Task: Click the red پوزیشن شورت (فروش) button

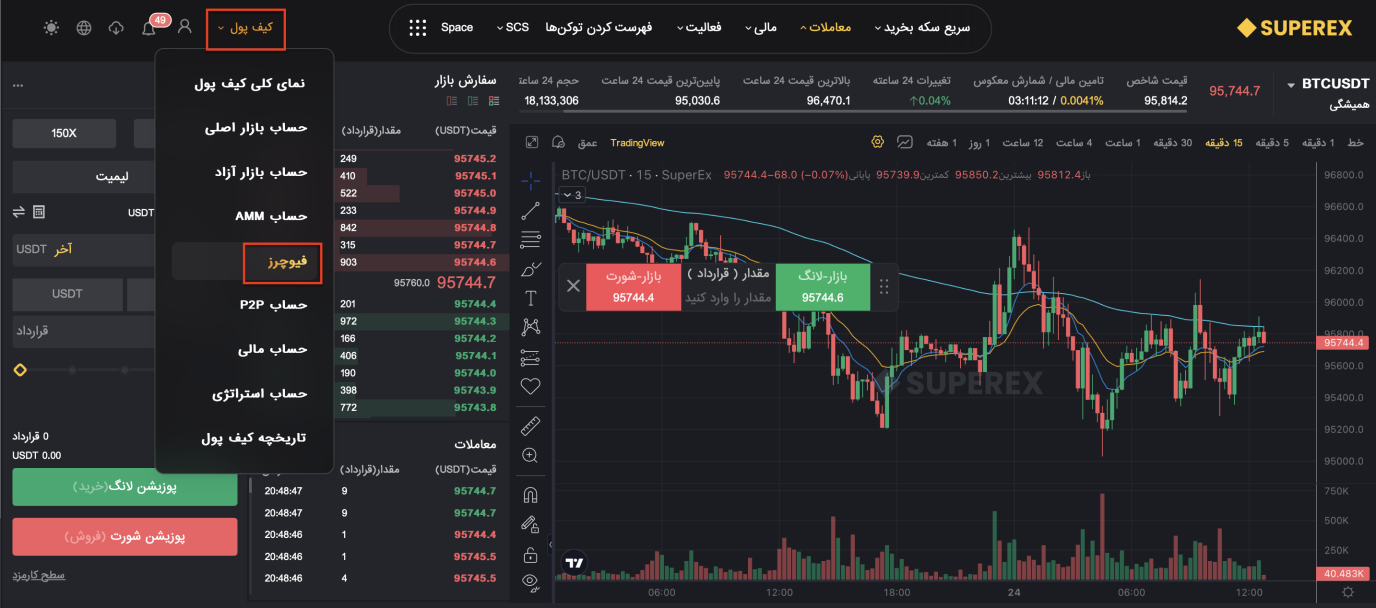Action: pyautogui.click(x=125, y=537)
